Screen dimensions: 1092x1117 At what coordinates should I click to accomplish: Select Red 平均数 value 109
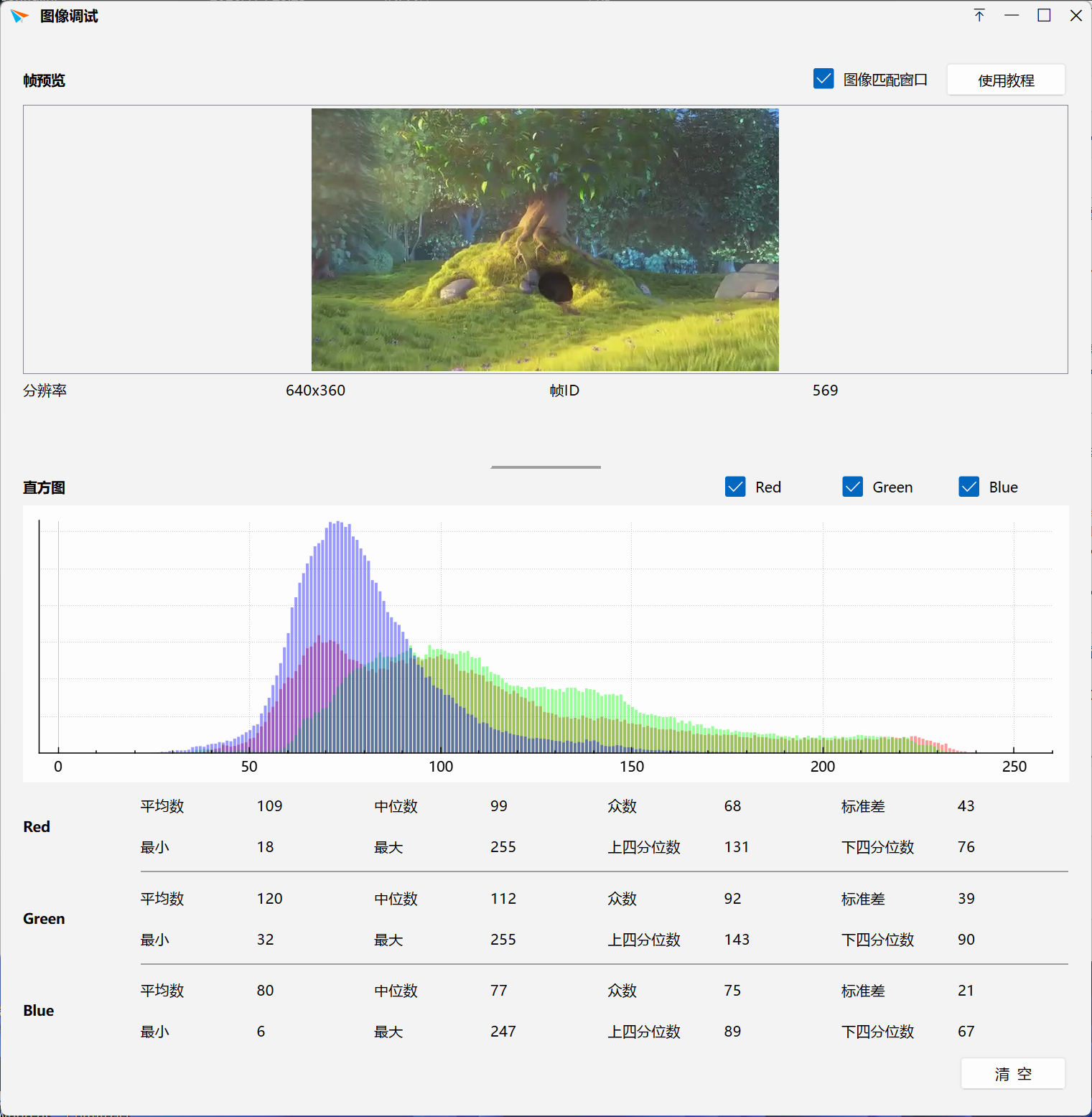[269, 806]
